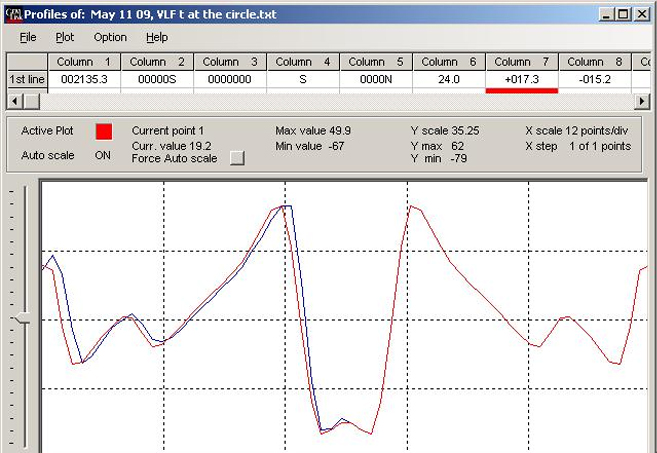Open the Help menu
This screenshot has width=657, height=453.
(x=157, y=37)
